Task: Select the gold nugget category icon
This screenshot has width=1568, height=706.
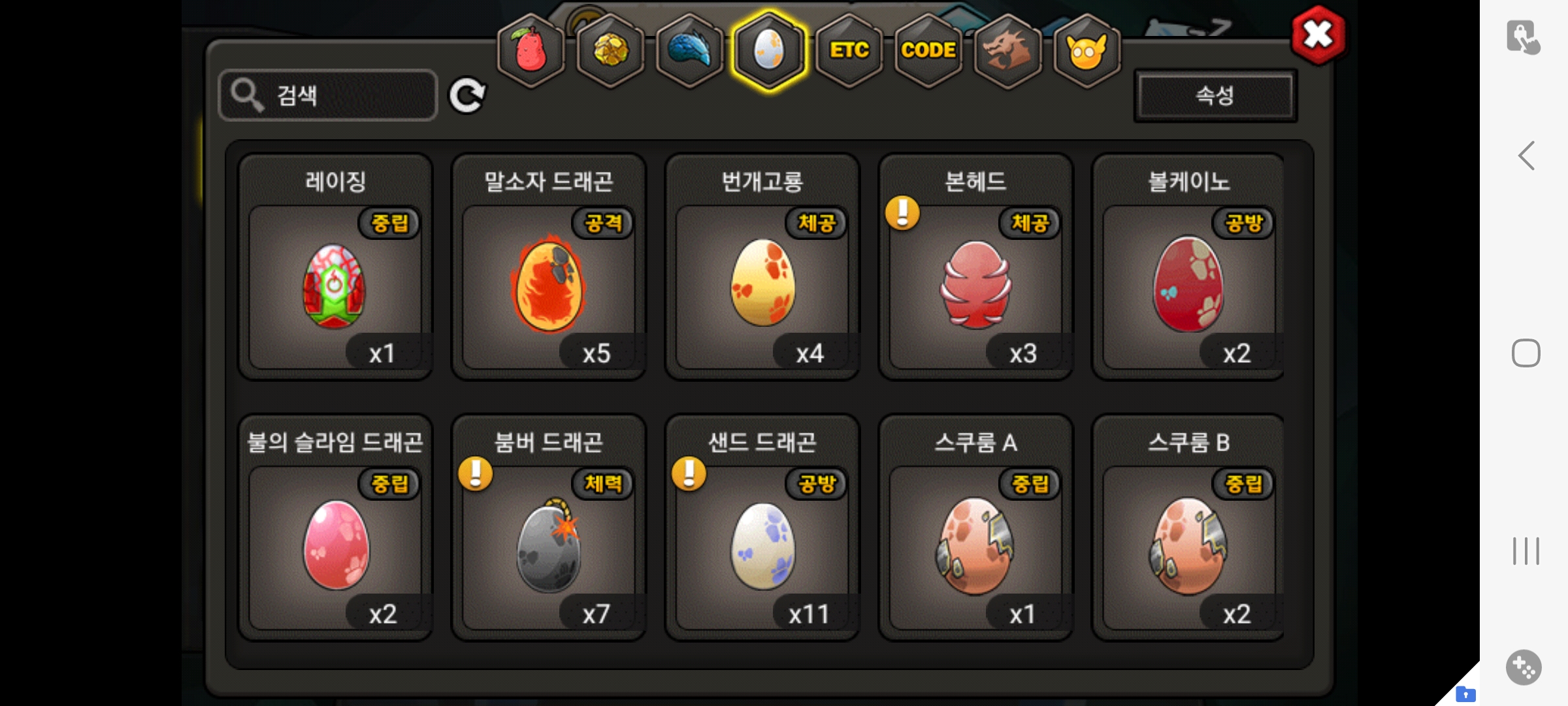Action: [610, 50]
